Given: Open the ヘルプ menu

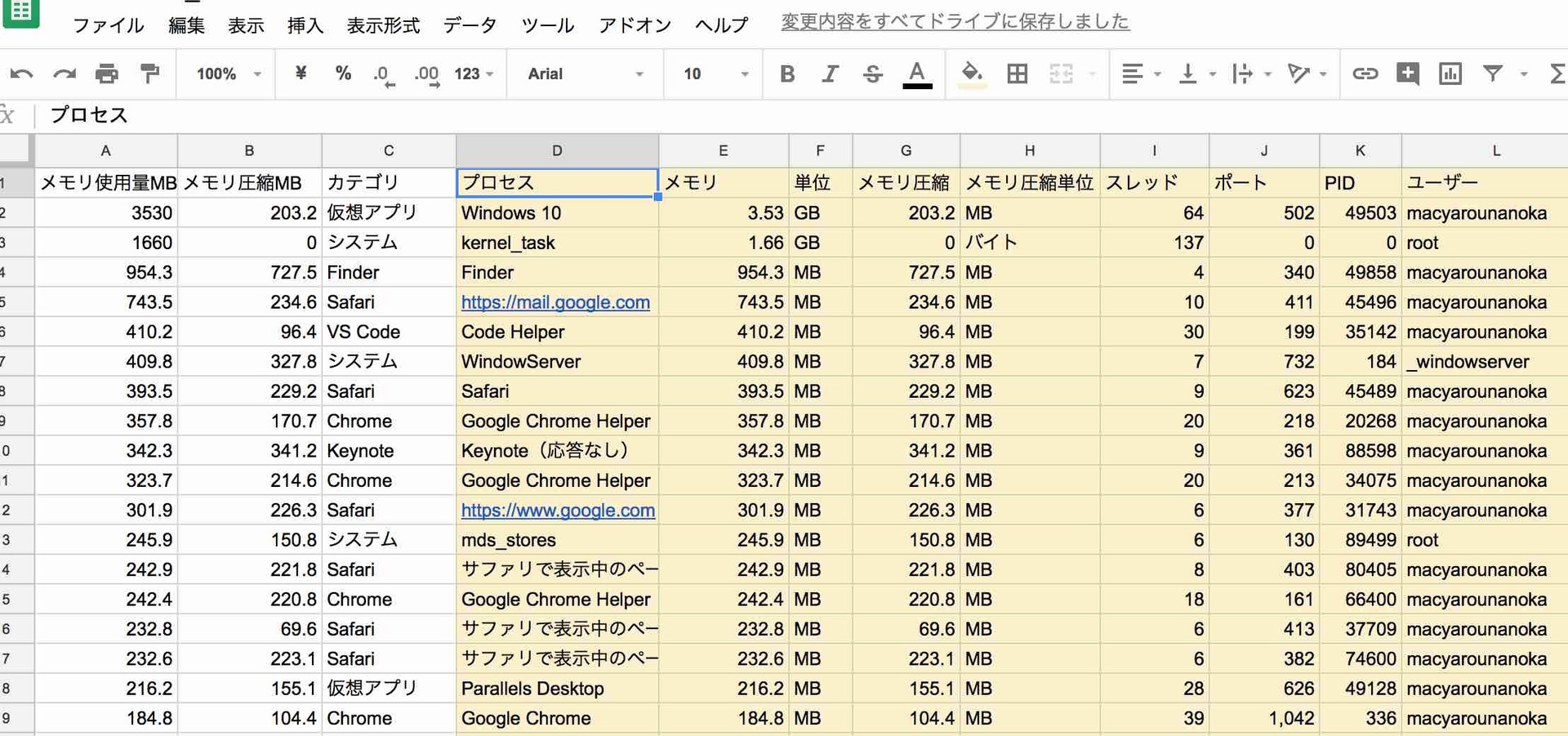Looking at the screenshot, I should 721,25.
